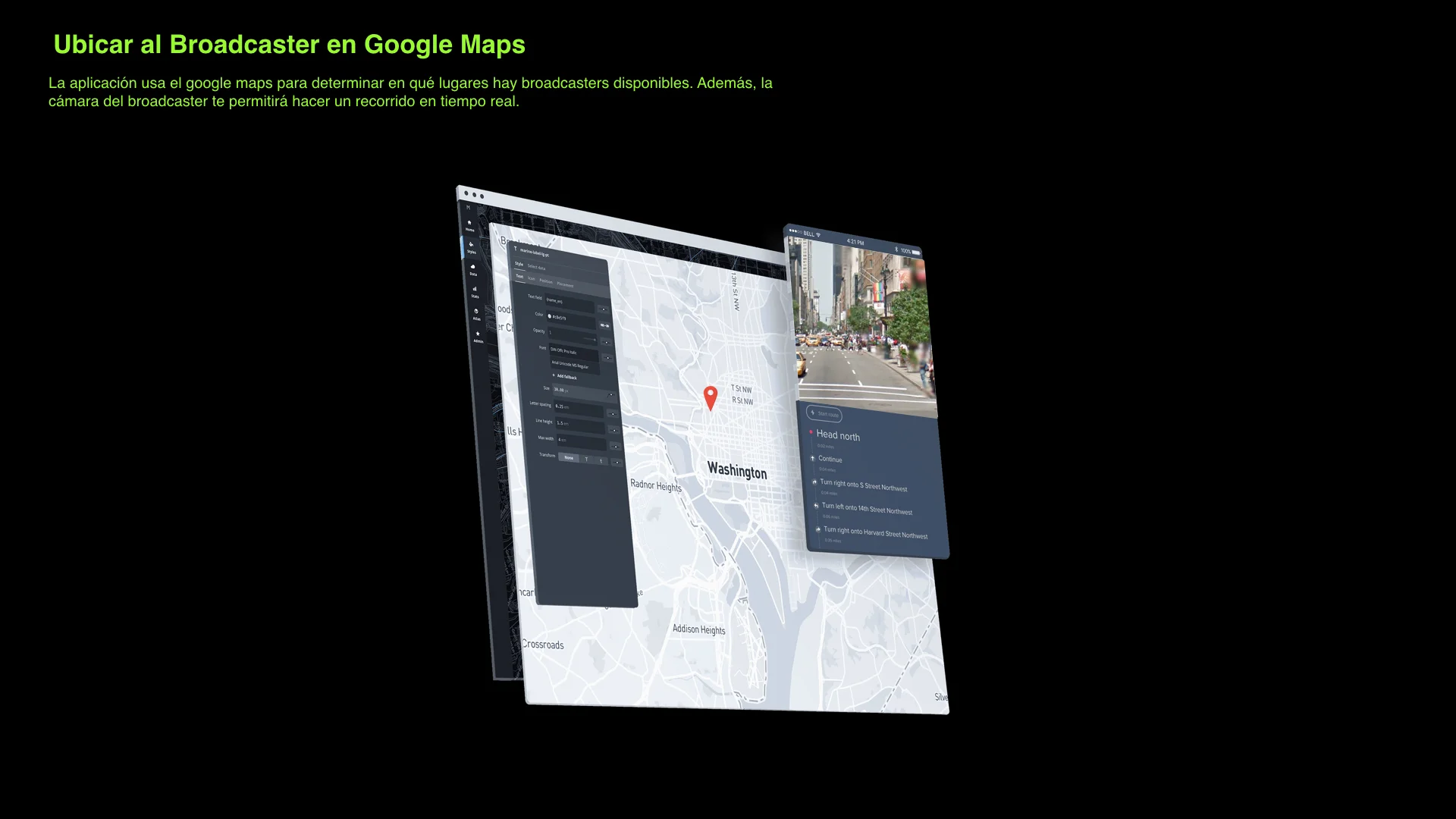The image size is (1456, 819).
Task: Open the Stats chart icon
Action: tap(475, 290)
